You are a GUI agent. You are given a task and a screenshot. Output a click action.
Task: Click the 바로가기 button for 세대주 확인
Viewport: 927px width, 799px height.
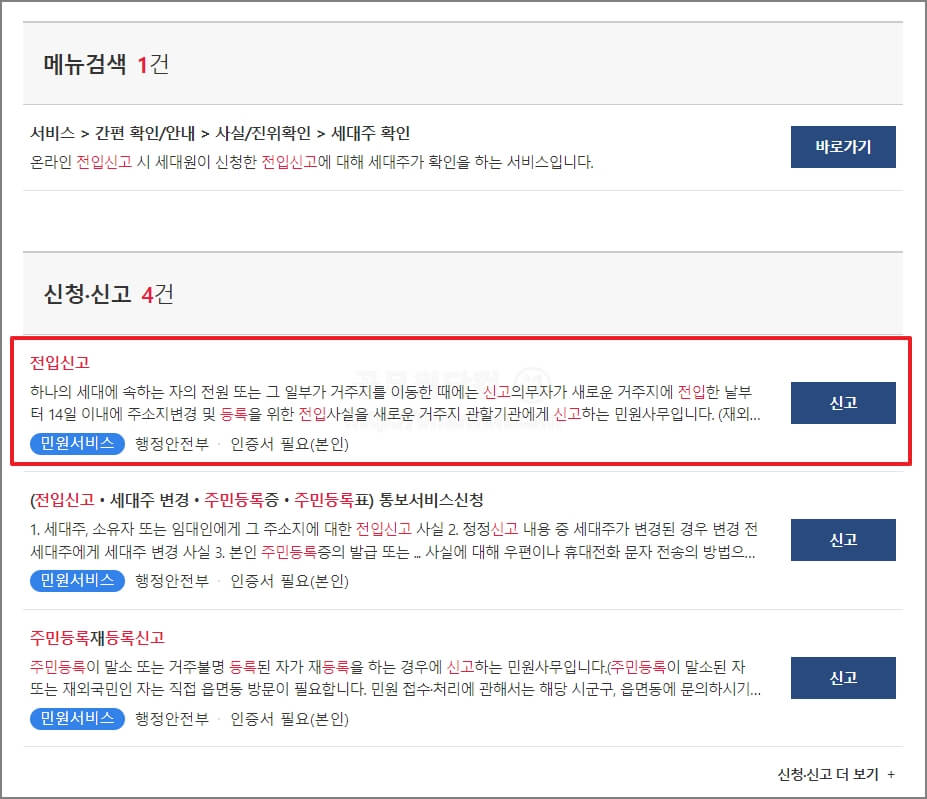point(843,145)
